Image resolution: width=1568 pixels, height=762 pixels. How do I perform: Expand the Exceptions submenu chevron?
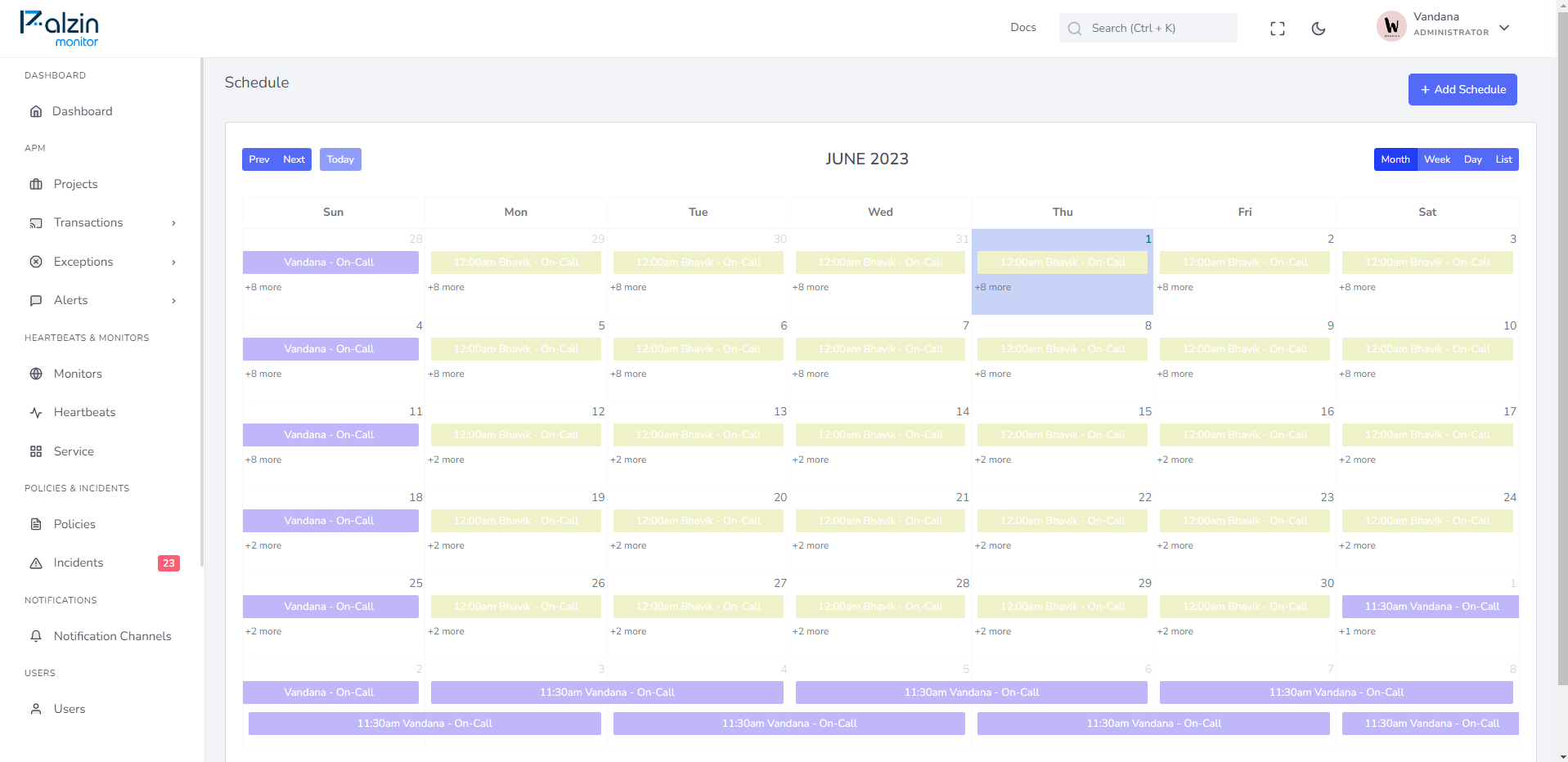pos(173,262)
